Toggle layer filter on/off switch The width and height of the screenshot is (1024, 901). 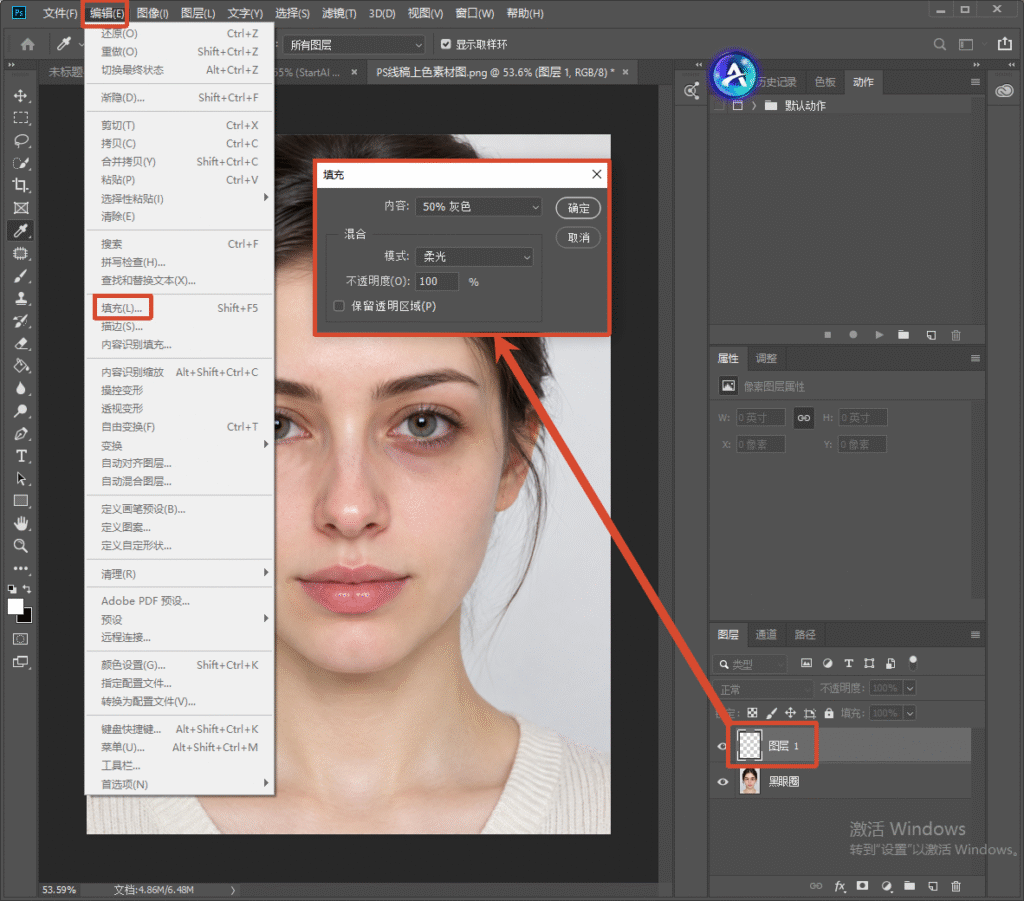913,663
